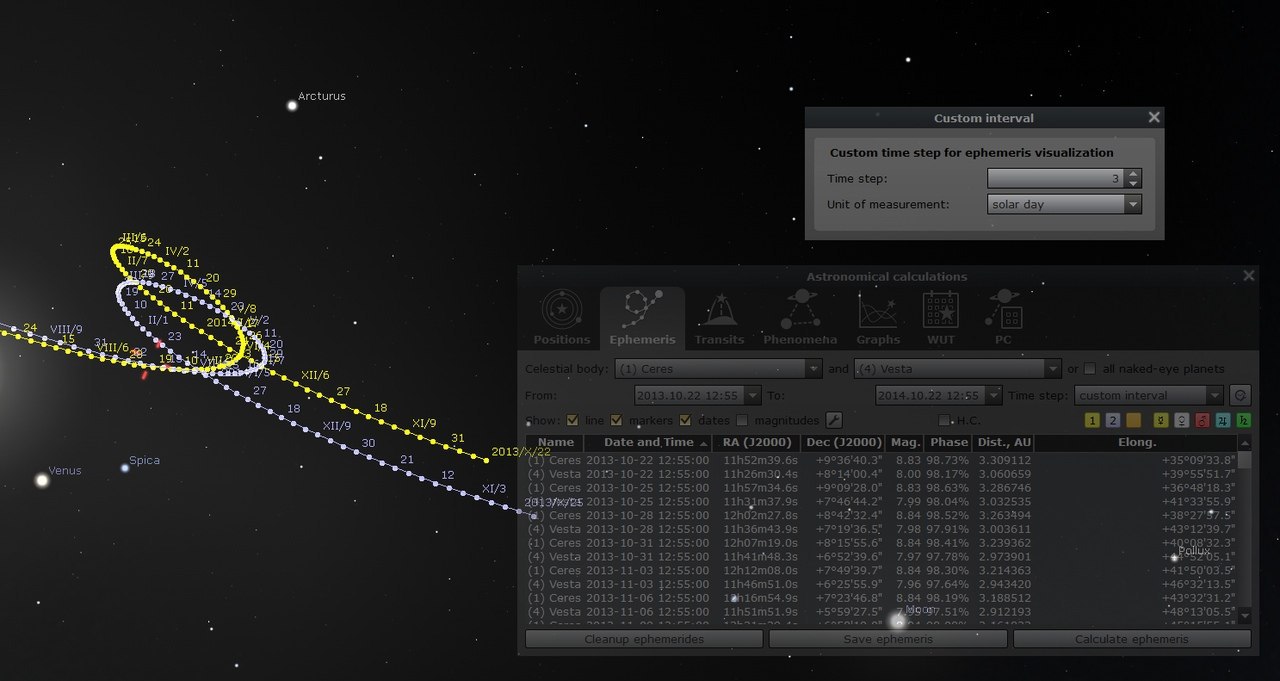The width and height of the screenshot is (1280, 681).
Task: Pick the yellow color swatch labeled 1
Action: 1092,420
